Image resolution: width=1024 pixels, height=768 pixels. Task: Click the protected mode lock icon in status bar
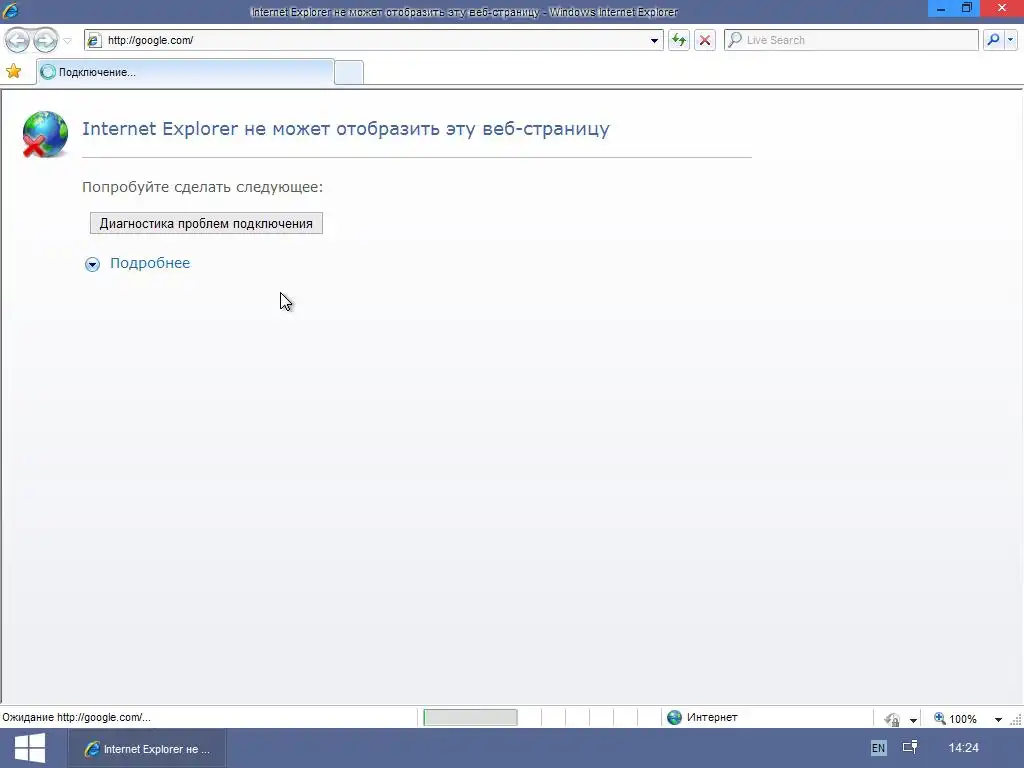coord(892,719)
